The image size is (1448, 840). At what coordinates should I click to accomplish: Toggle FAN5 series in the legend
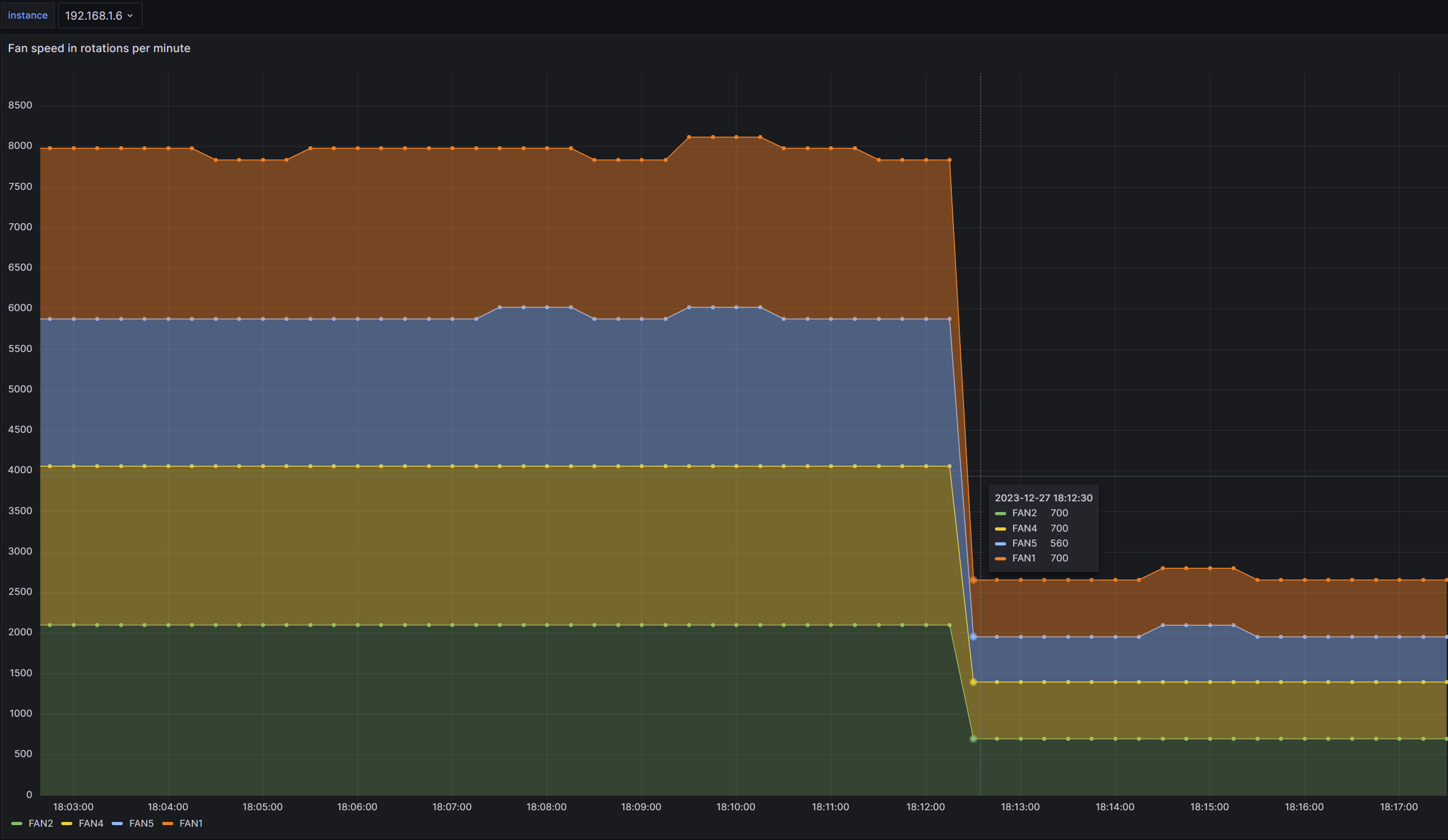141,824
